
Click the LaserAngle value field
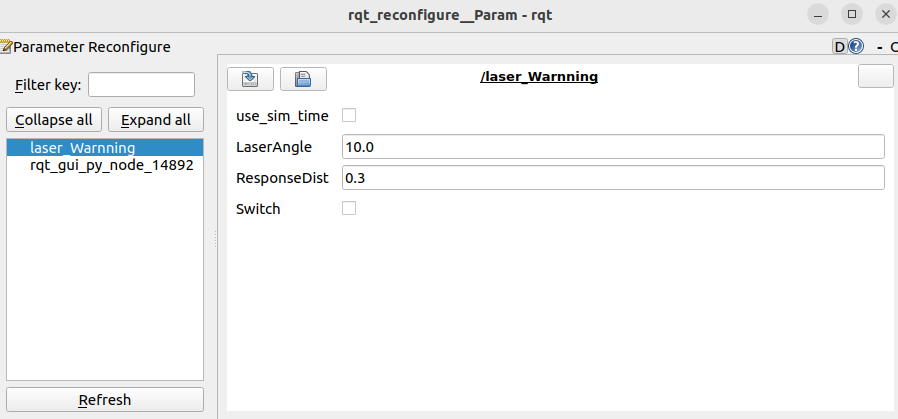tap(613, 147)
